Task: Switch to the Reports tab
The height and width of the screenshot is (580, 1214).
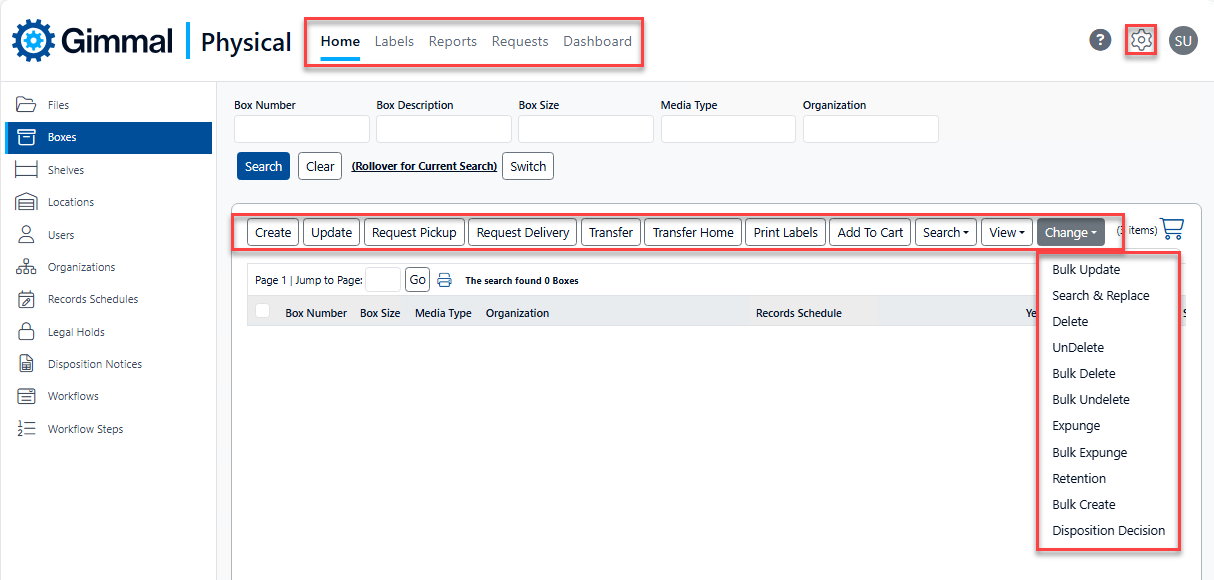Action: pos(452,41)
